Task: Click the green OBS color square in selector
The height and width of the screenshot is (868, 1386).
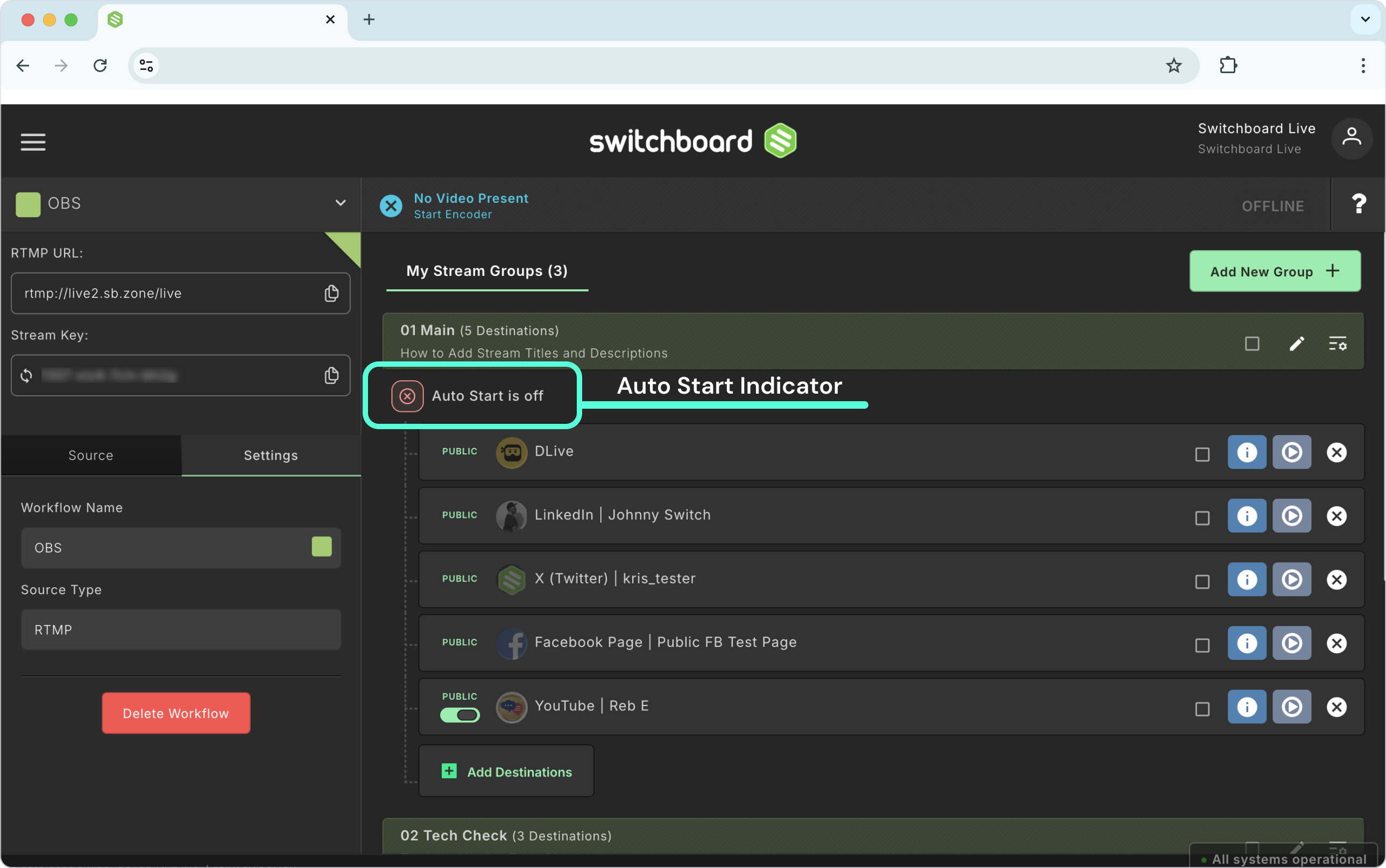Action: point(28,204)
